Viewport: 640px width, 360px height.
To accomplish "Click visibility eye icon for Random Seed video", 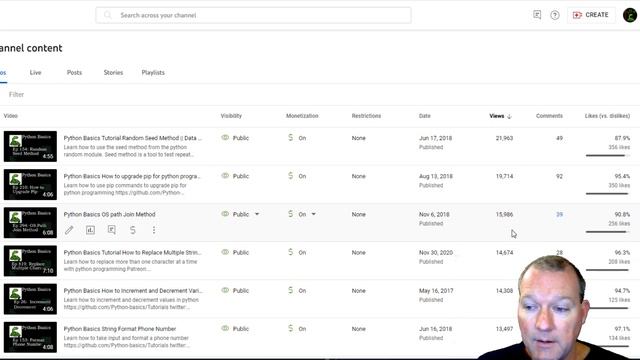I will [x=225, y=138].
